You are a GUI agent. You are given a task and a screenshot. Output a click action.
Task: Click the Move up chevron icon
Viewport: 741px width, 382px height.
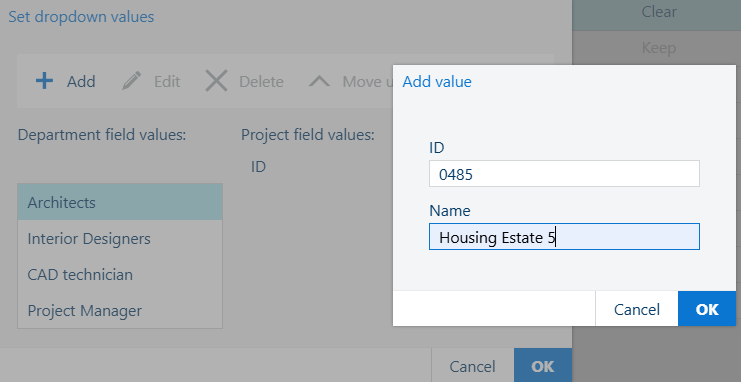tap(319, 81)
